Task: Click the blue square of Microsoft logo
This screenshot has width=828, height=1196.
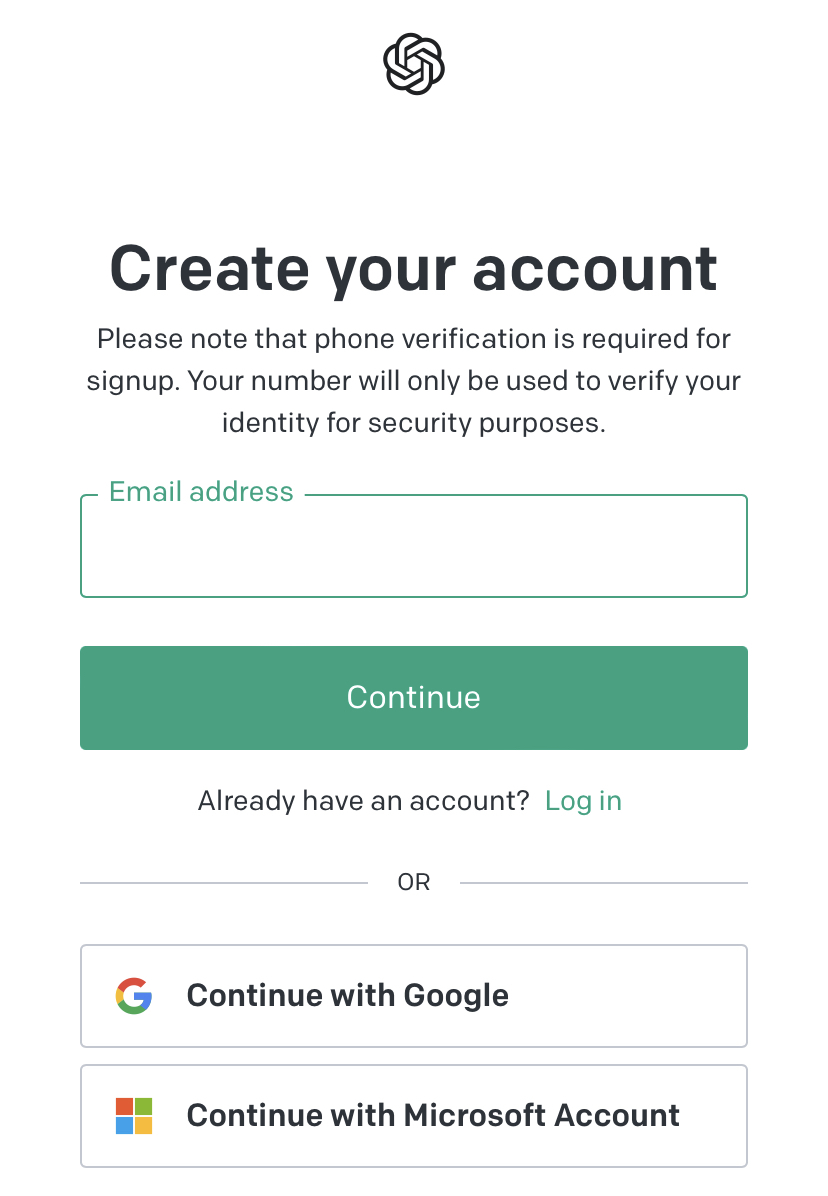Action: tap(125, 1125)
